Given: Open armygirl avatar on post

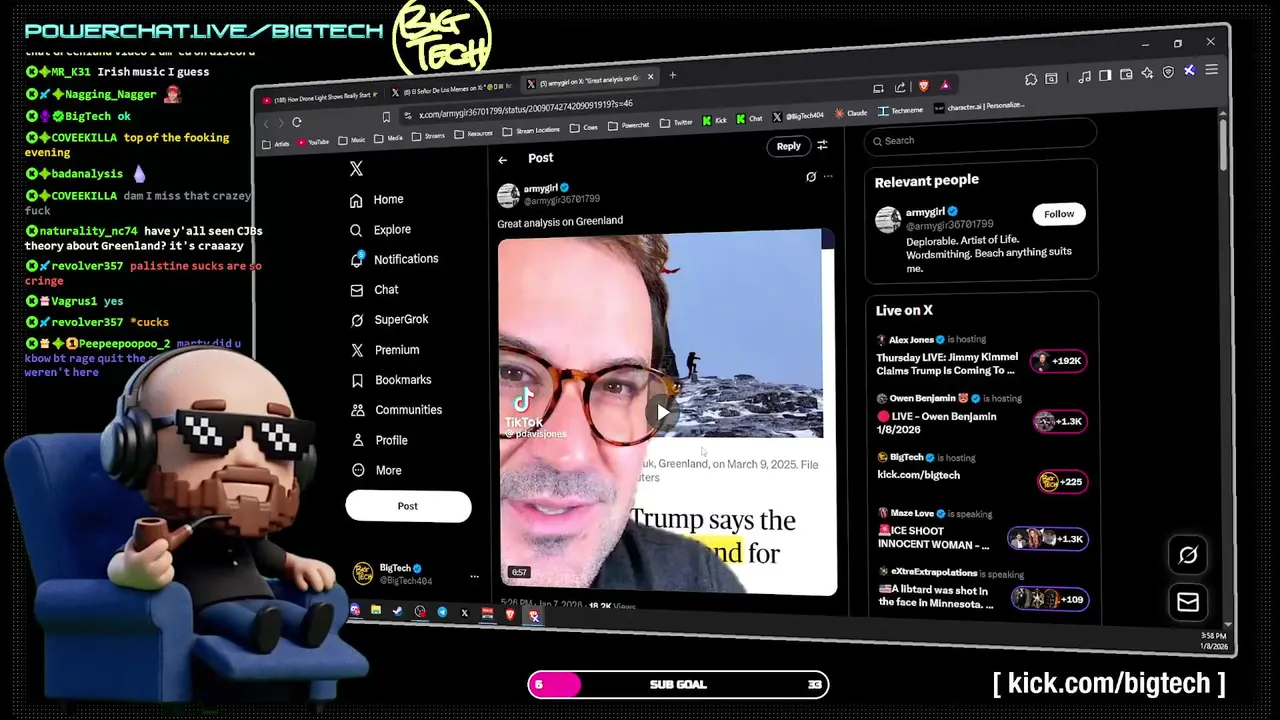Looking at the screenshot, I should pyautogui.click(x=508, y=195).
